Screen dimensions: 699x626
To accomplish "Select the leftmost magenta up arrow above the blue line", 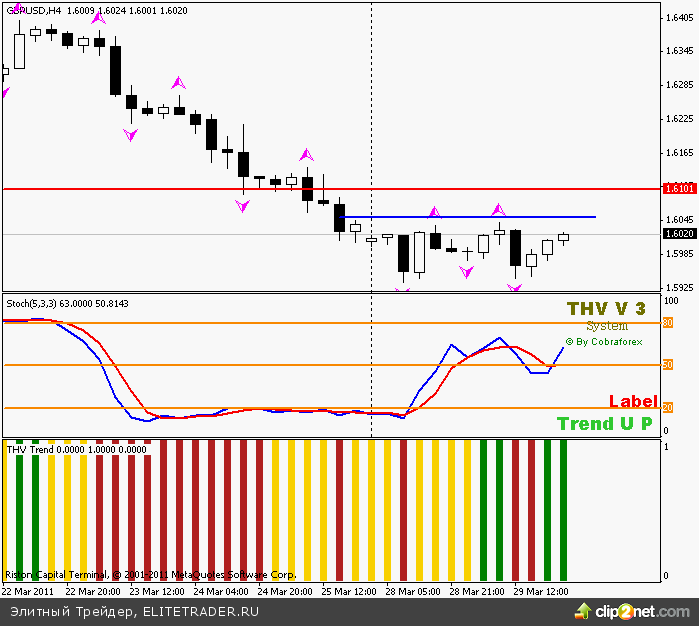I will (x=434, y=212).
